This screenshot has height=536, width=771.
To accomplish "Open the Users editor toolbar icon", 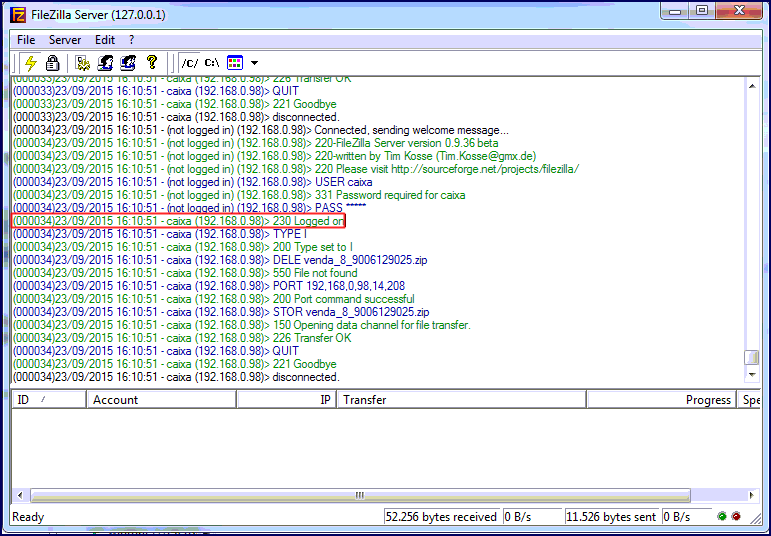I will pyautogui.click(x=105, y=63).
